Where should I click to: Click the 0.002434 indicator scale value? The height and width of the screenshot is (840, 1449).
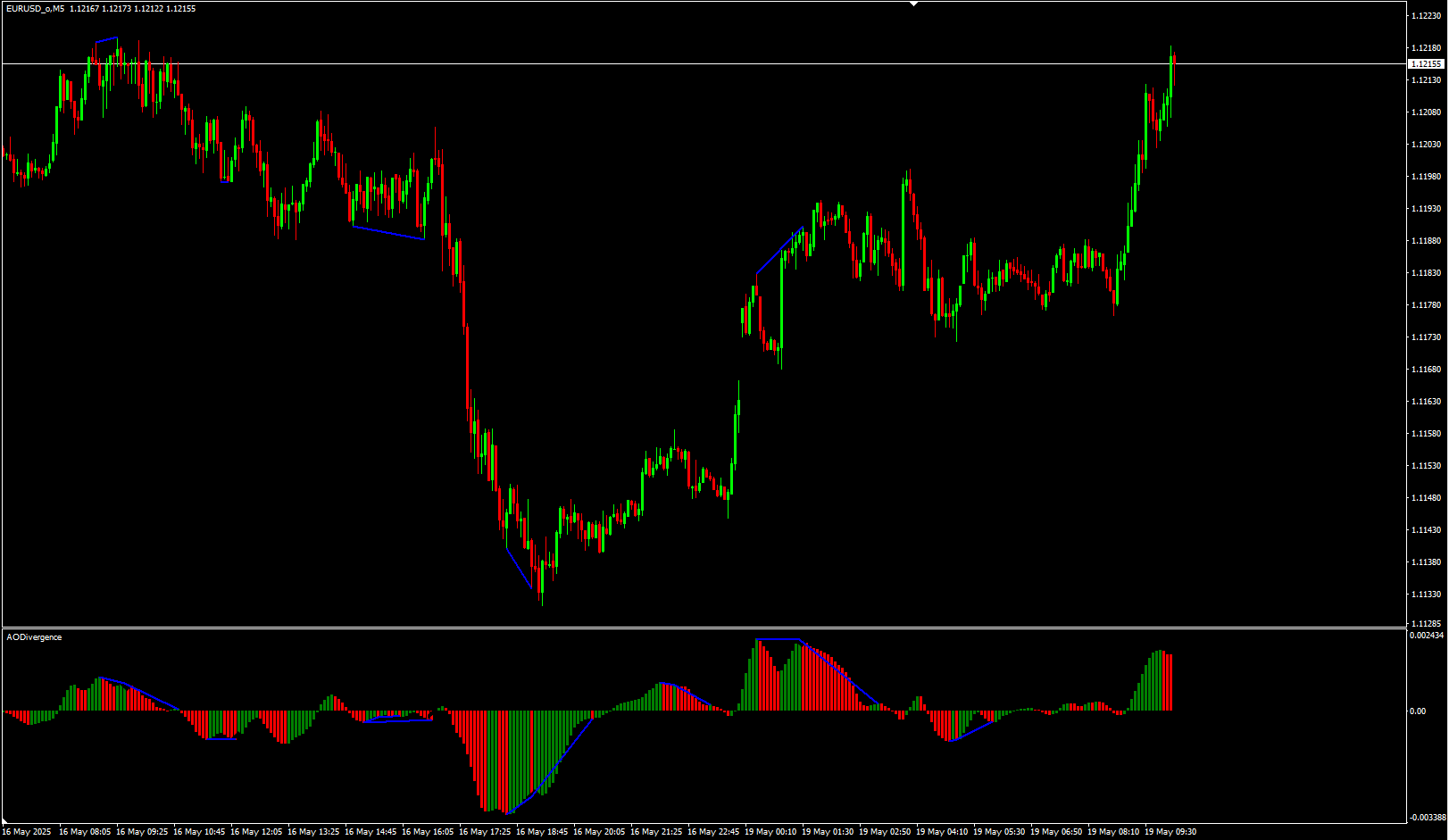(x=1427, y=636)
